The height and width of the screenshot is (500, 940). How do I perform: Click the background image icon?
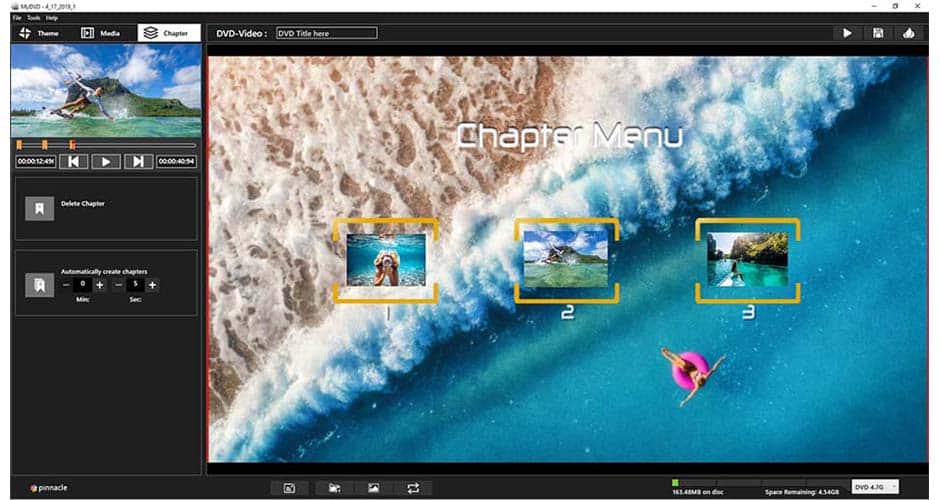pos(373,488)
